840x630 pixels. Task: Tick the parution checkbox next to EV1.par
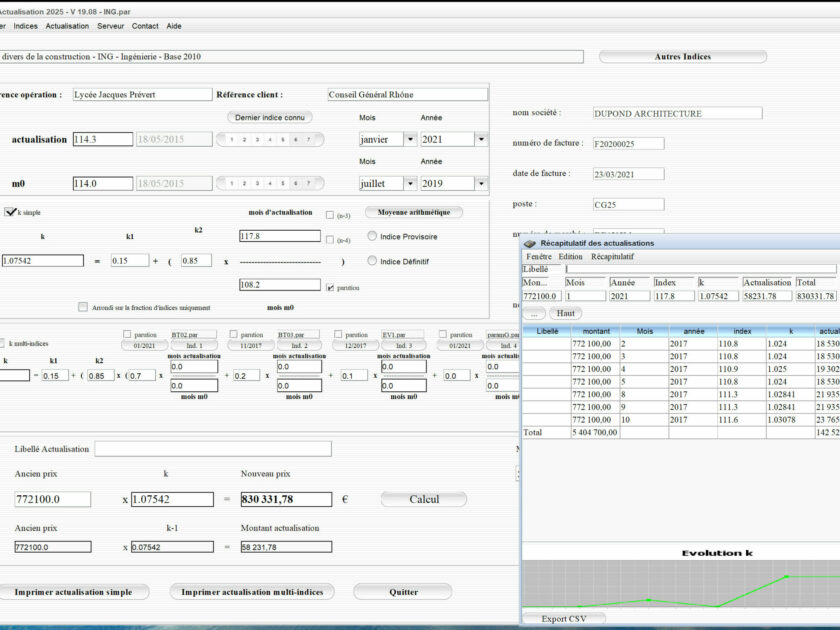338,334
